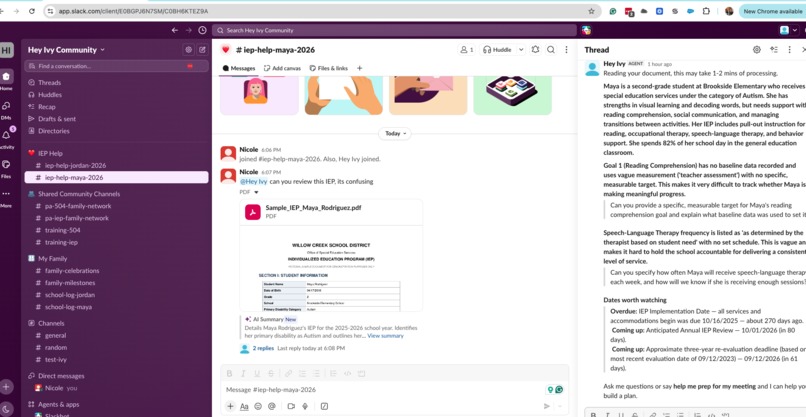The image size is (806, 417).
Task: Open Hey Ivy Community workspace dropdown
Action: click(x=66, y=50)
